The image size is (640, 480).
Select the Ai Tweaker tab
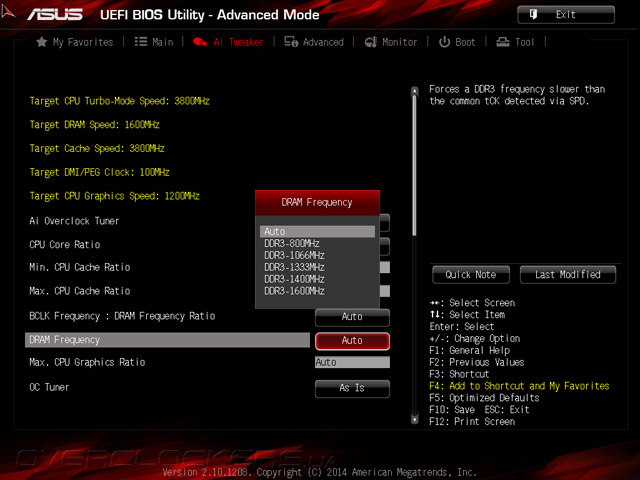228,42
